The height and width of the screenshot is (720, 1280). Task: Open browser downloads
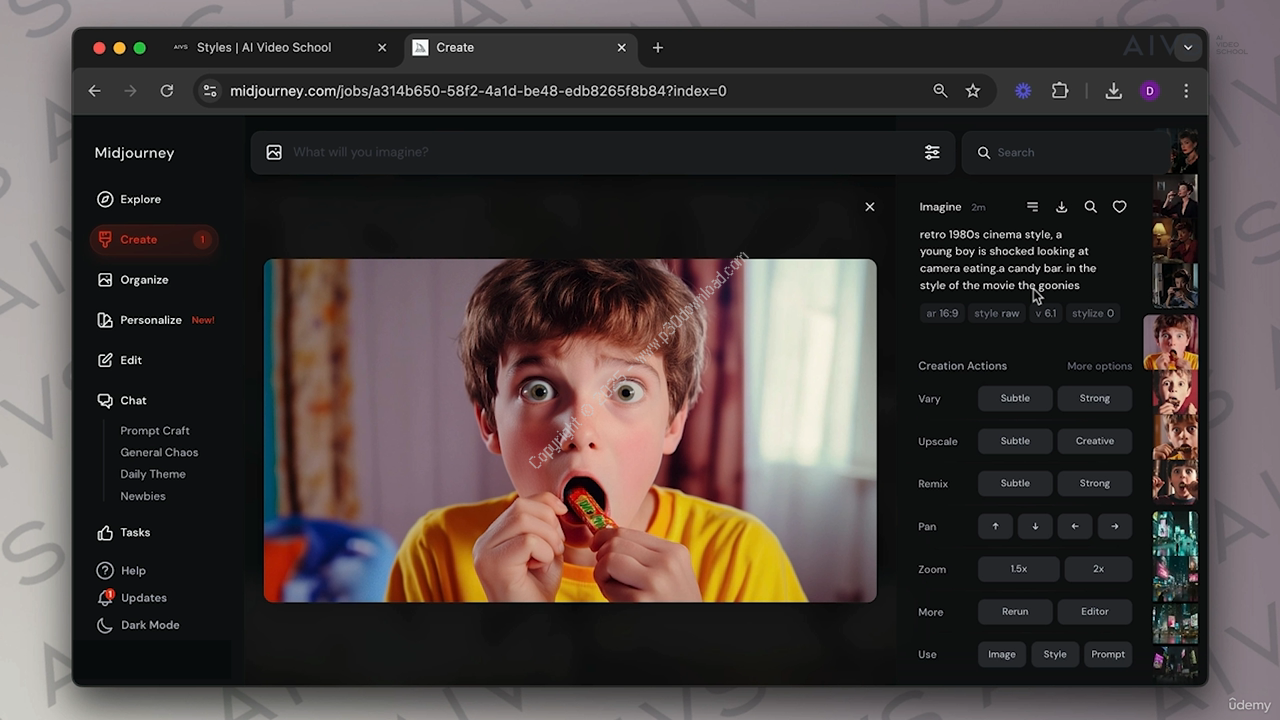(1113, 91)
